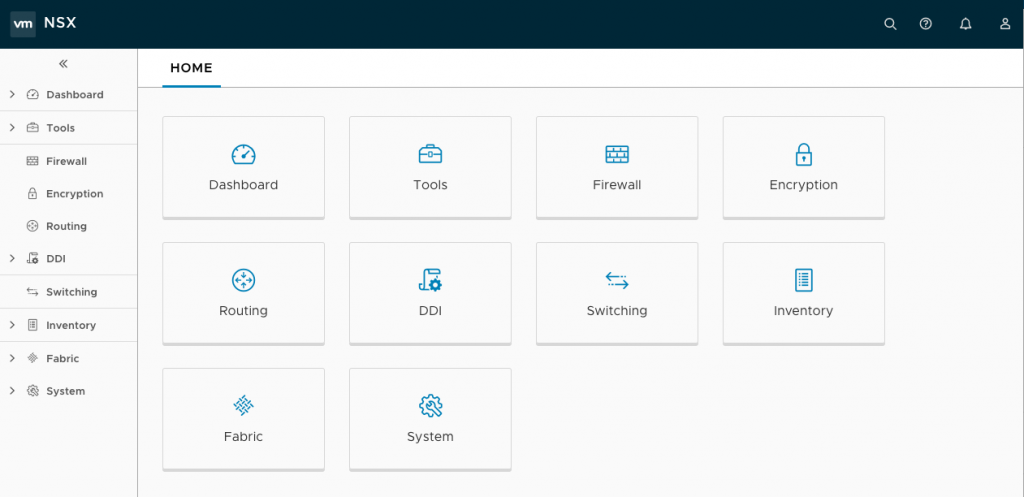
Task: Open Inventory in the sidebar
Action: click(71, 325)
